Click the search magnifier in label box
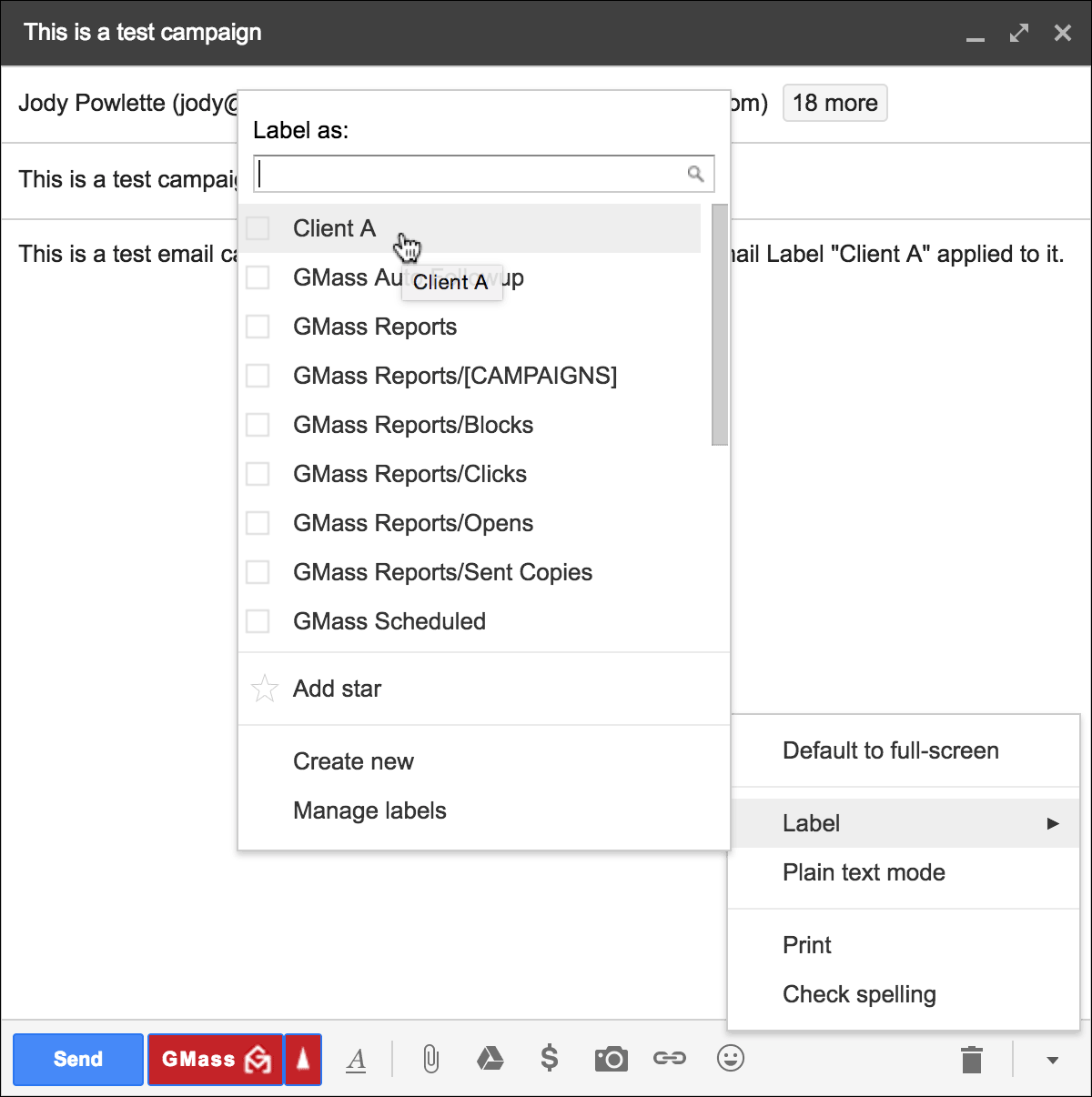The image size is (1092, 1097). point(695,174)
